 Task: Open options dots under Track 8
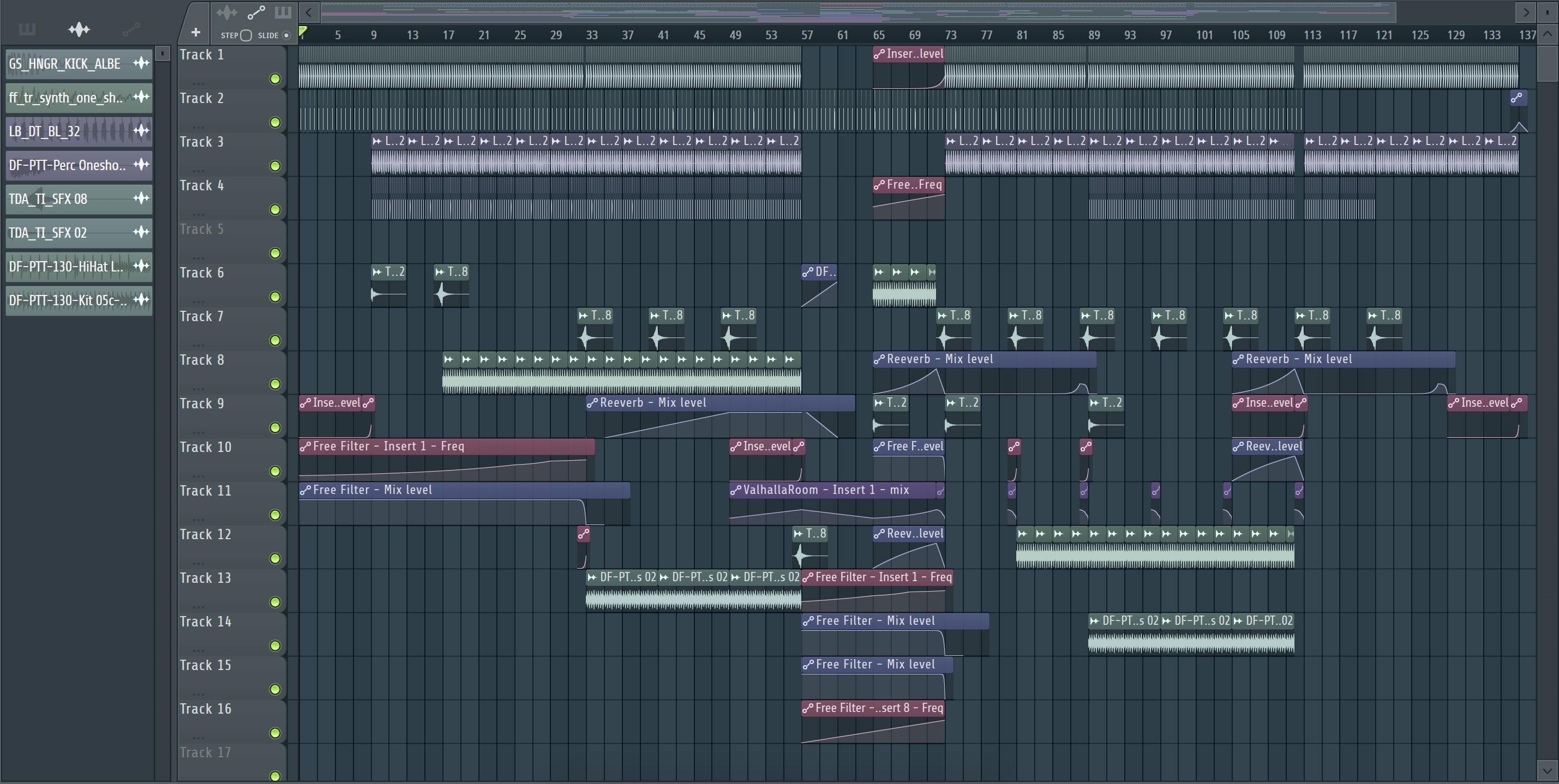coord(199,388)
